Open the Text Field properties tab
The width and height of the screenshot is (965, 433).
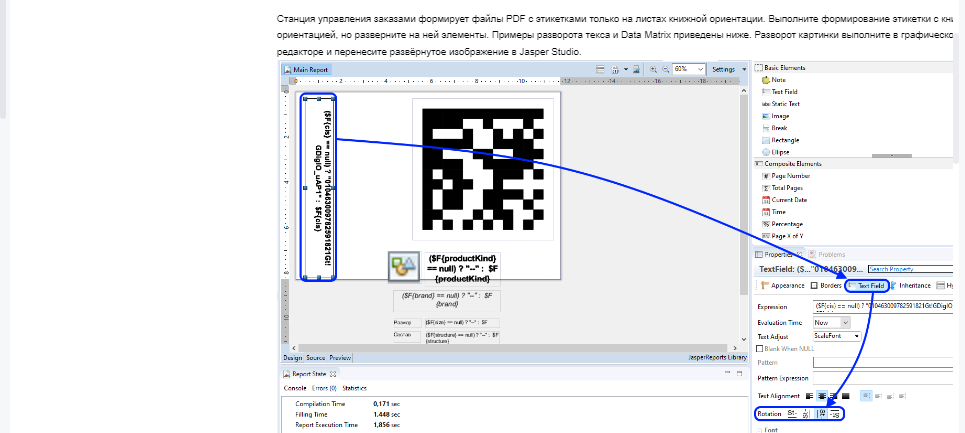tap(867, 285)
